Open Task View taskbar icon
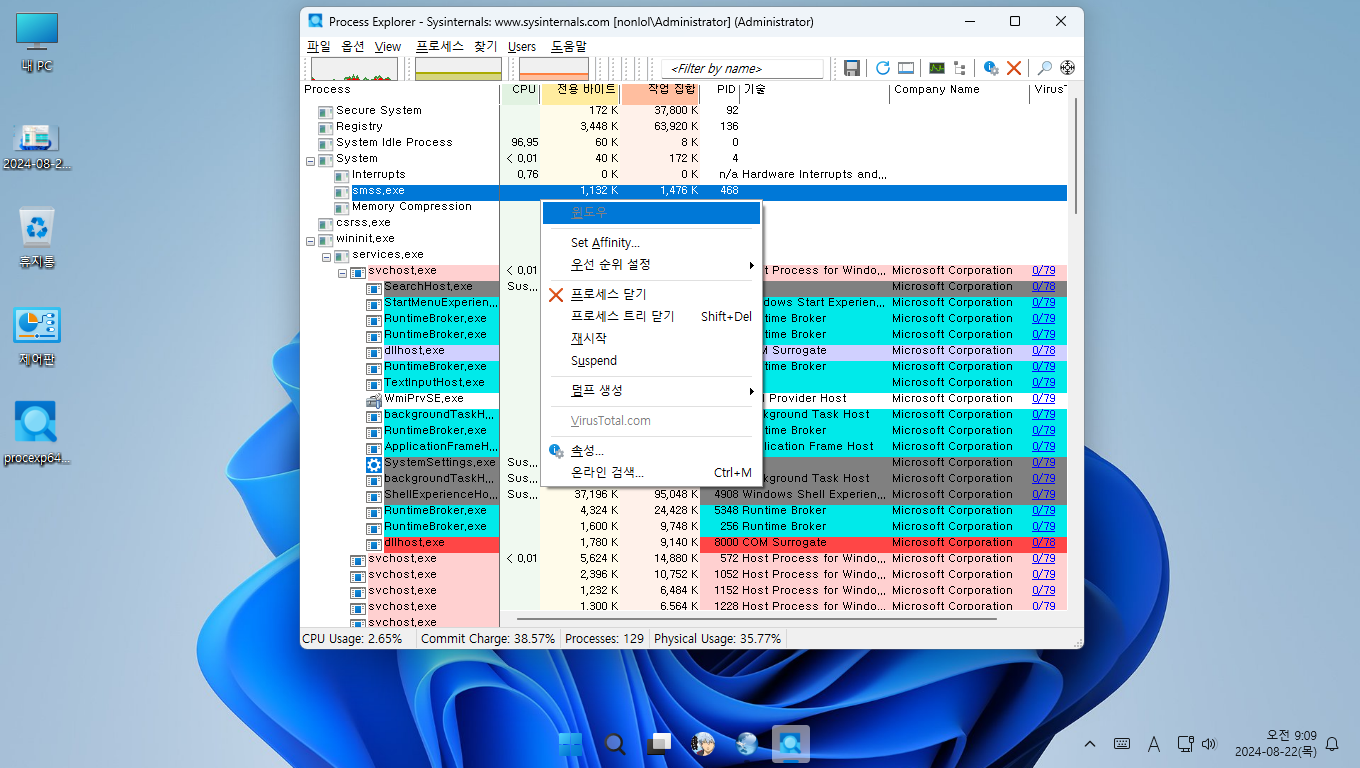The height and width of the screenshot is (768, 1360). 659,744
